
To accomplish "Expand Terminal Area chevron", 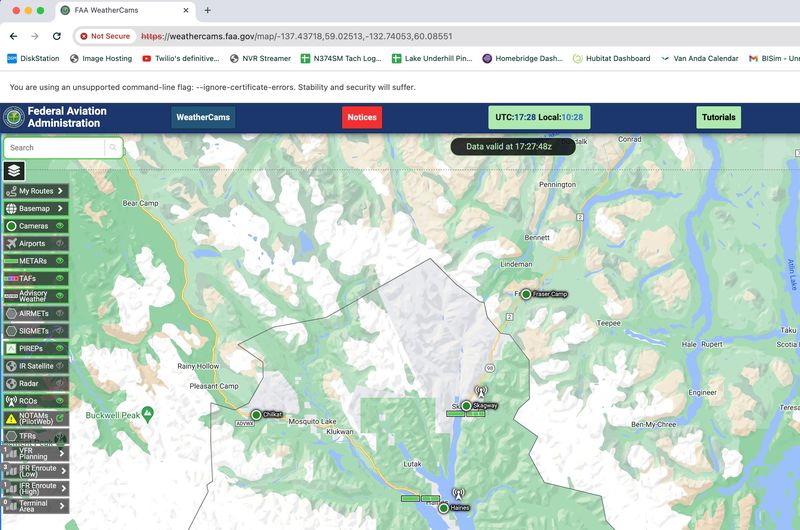I will [x=62, y=506].
